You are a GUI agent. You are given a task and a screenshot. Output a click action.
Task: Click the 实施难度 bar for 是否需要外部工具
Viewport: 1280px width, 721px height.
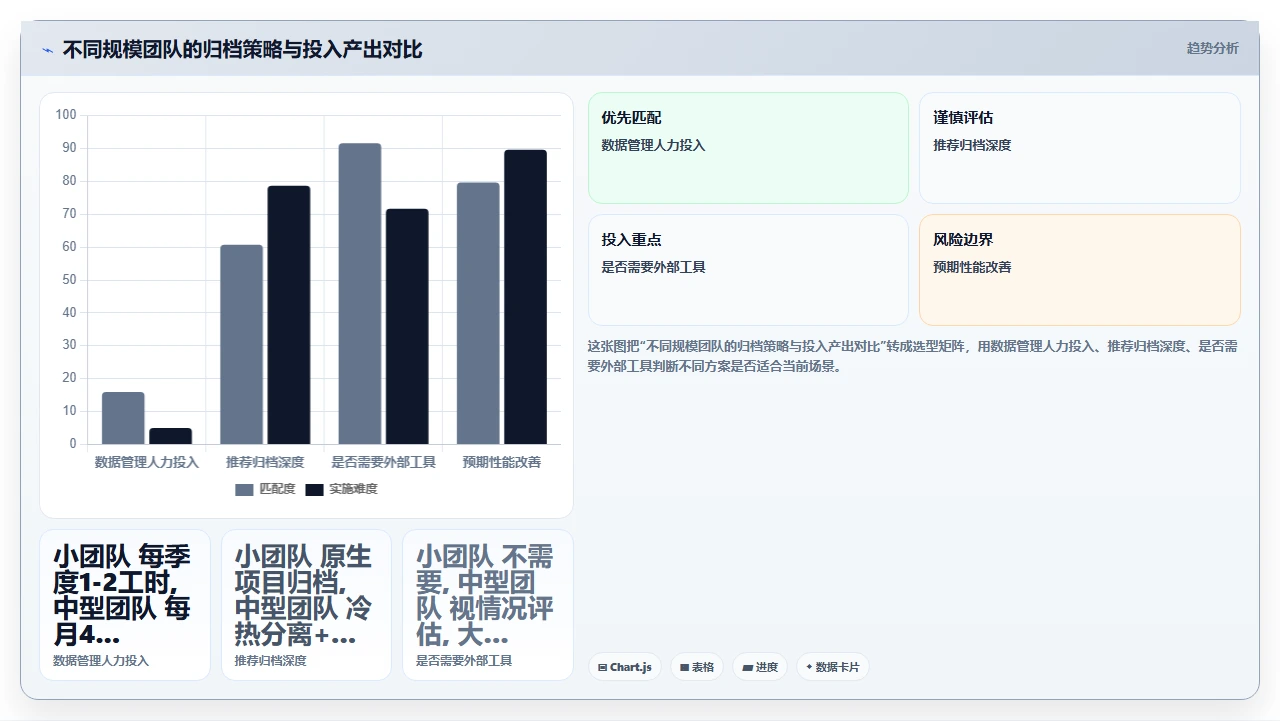point(407,326)
